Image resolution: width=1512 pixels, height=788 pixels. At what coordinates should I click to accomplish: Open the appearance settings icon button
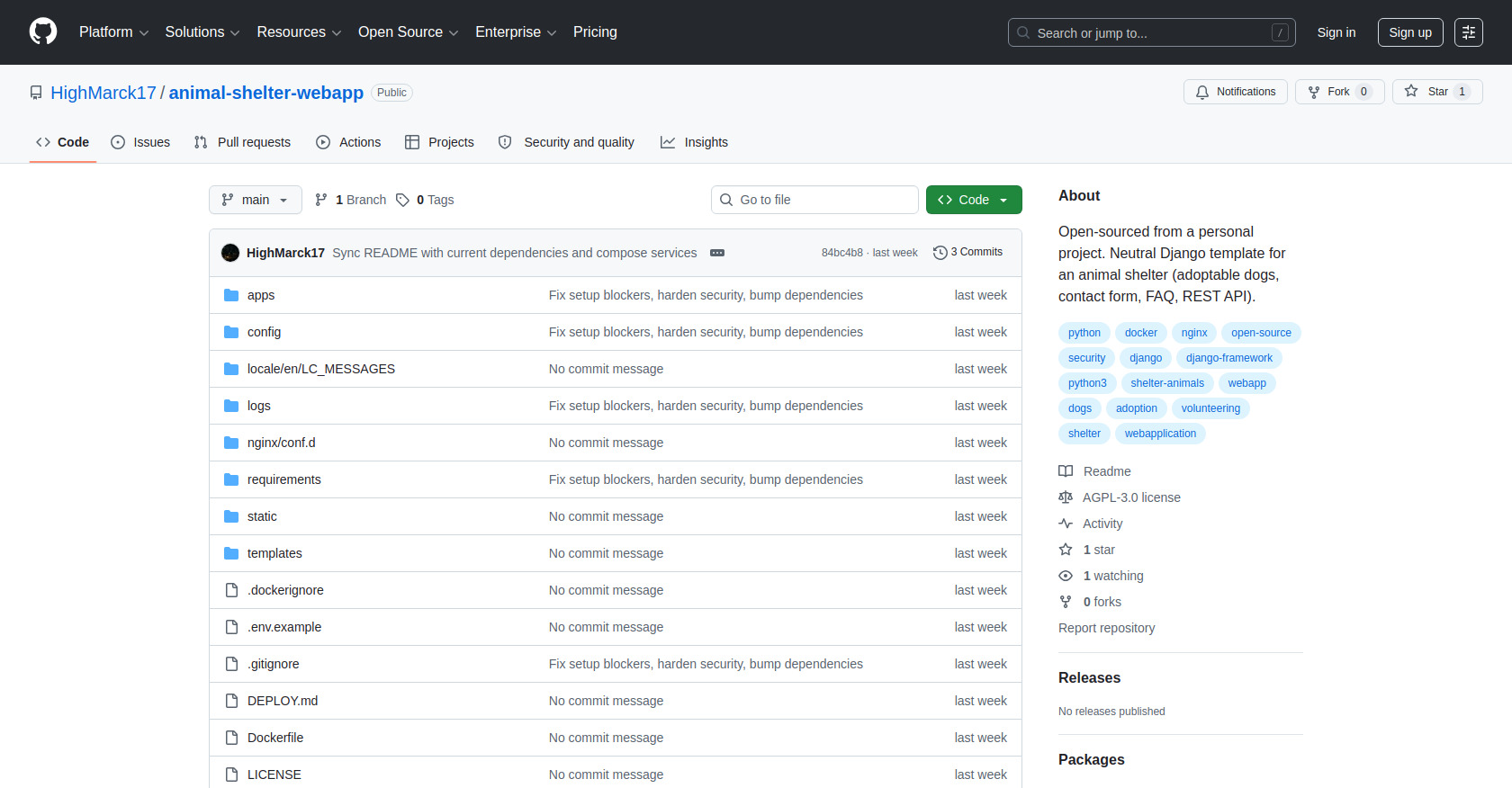(1469, 32)
